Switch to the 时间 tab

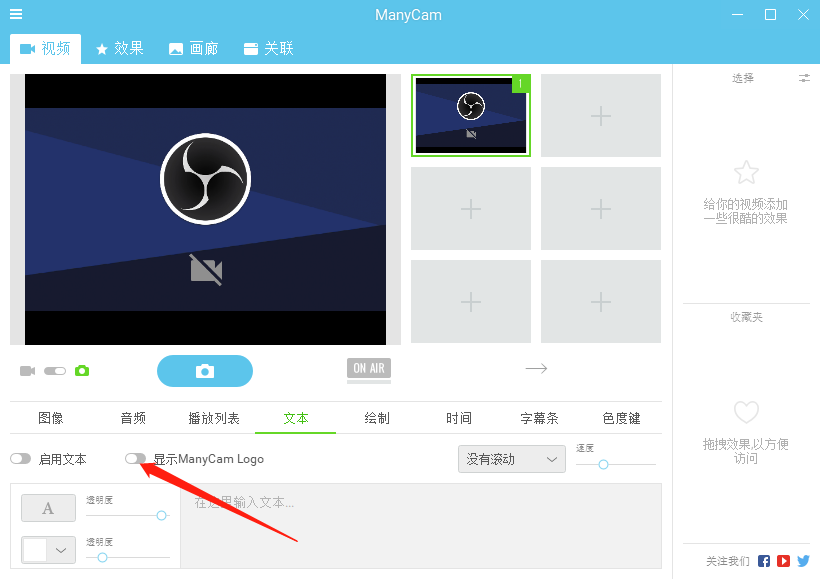coord(459,418)
